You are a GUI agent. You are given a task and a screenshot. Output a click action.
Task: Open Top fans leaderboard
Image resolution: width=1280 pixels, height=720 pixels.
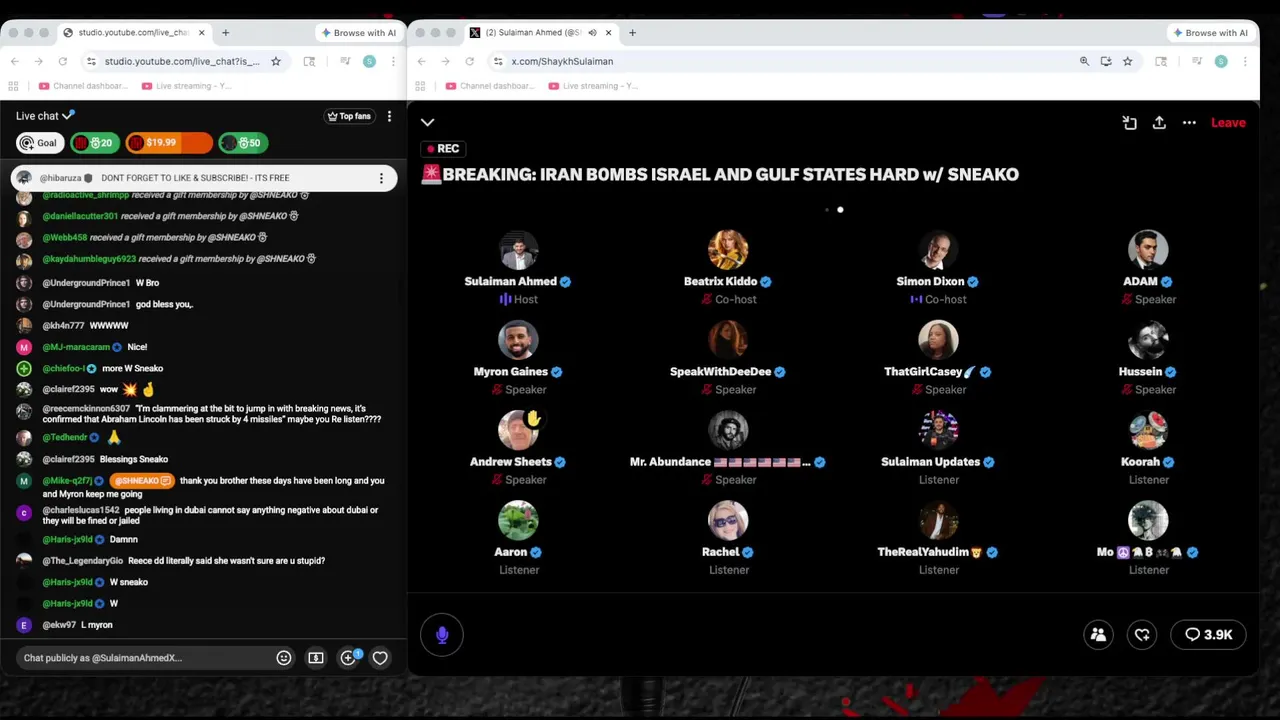349,116
